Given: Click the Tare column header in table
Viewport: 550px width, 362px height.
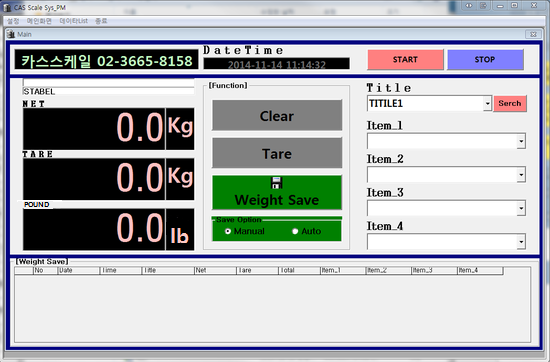Looking at the screenshot, I should coord(257,270).
